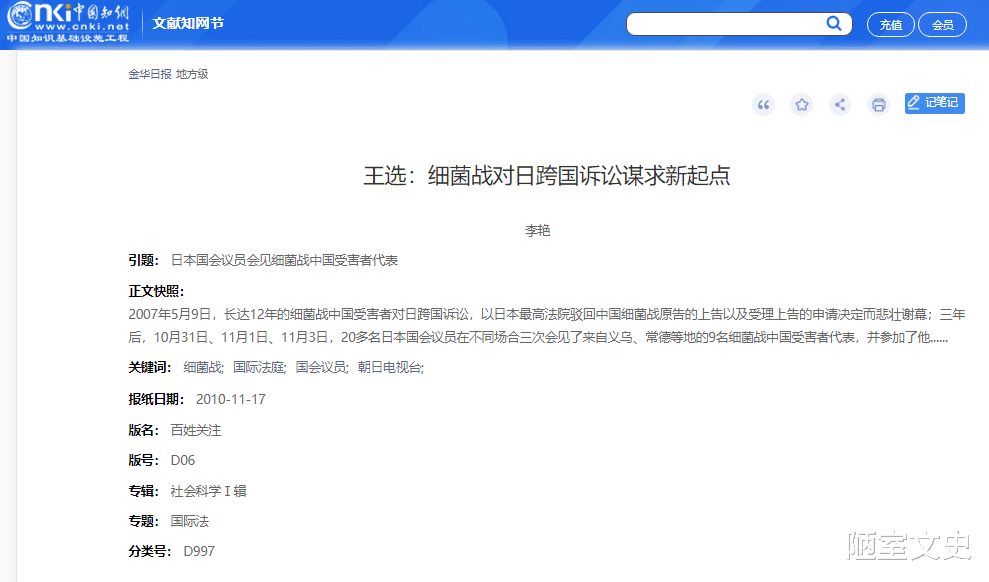Open author 李艳 link
This screenshot has height=582, width=989.
pos(537,231)
